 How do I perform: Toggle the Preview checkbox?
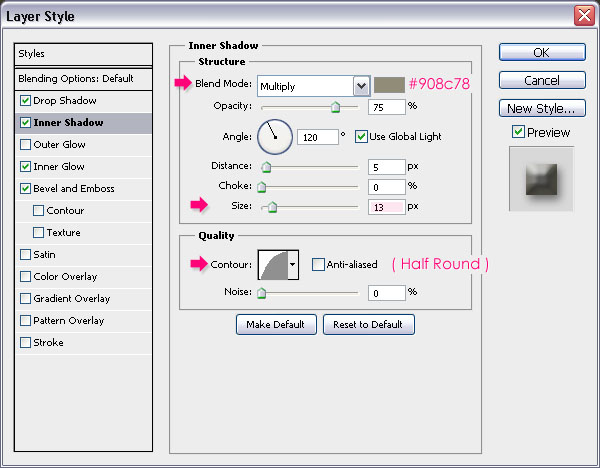point(518,132)
